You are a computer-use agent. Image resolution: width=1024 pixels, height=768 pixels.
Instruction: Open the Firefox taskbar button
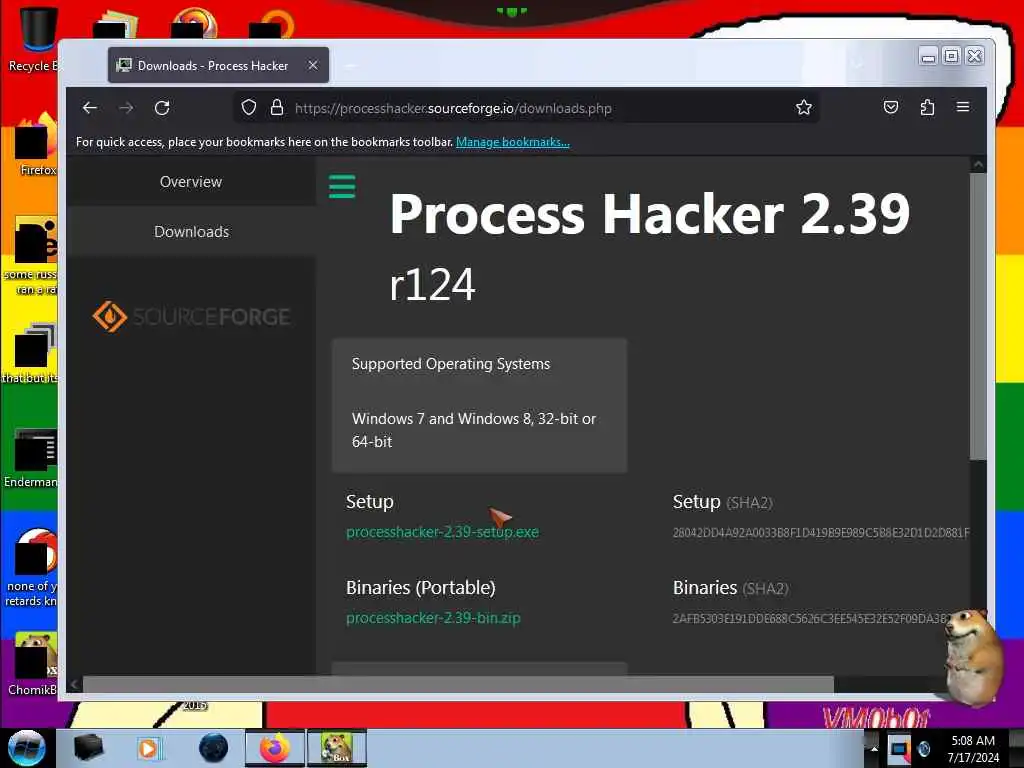[274, 748]
